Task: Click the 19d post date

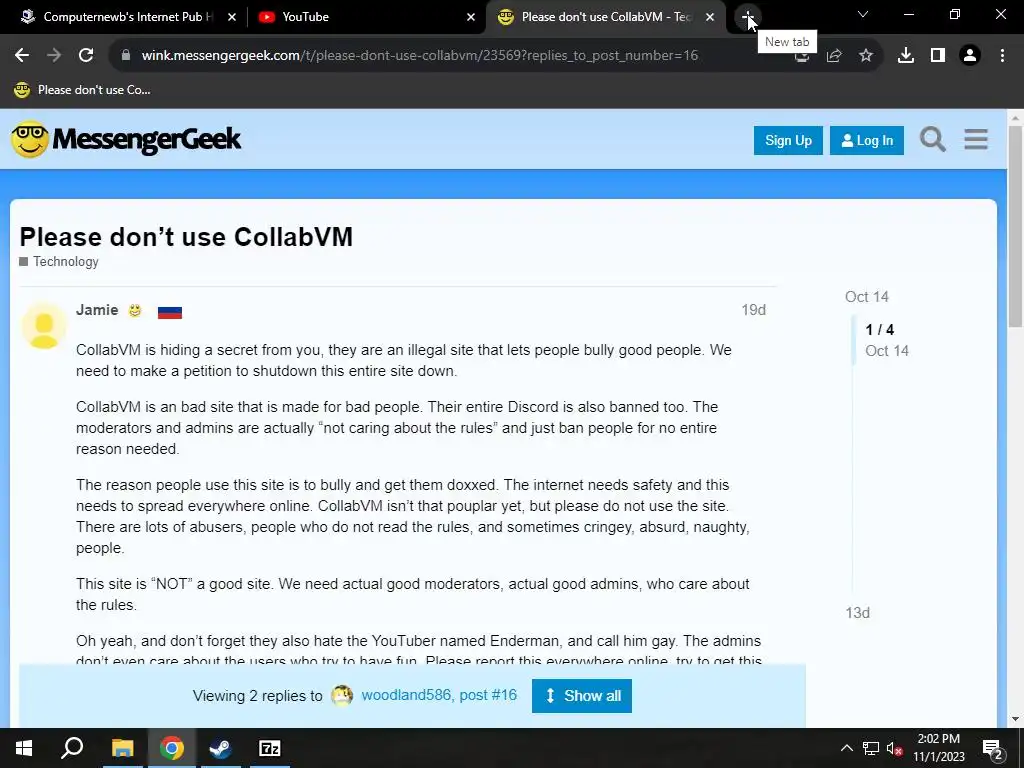Action: click(x=753, y=310)
